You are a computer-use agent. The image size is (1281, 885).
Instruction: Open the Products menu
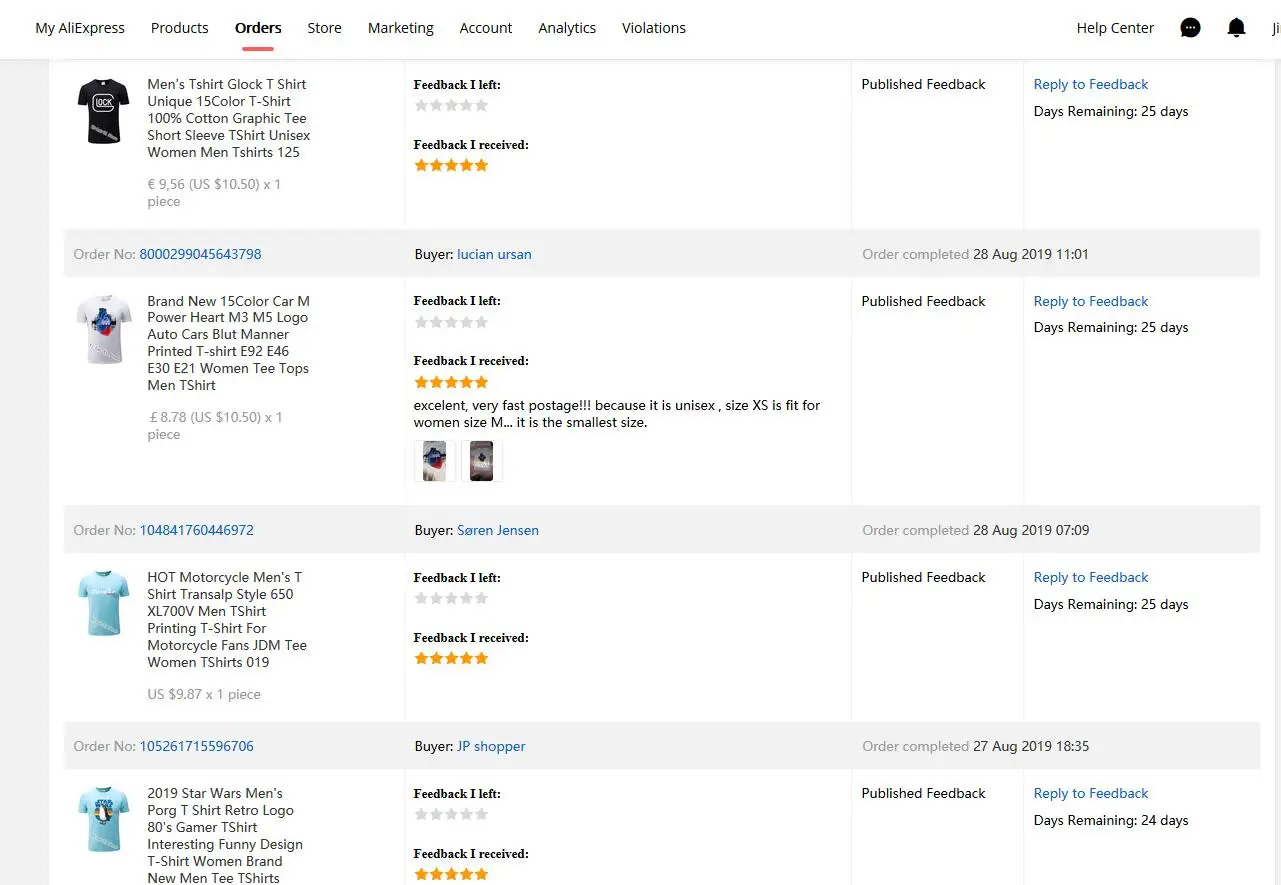click(x=180, y=28)
